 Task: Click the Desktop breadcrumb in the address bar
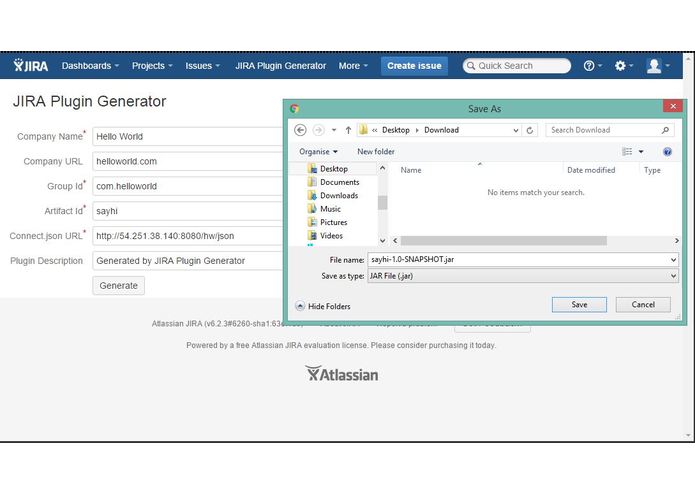(x=396, y=130)
